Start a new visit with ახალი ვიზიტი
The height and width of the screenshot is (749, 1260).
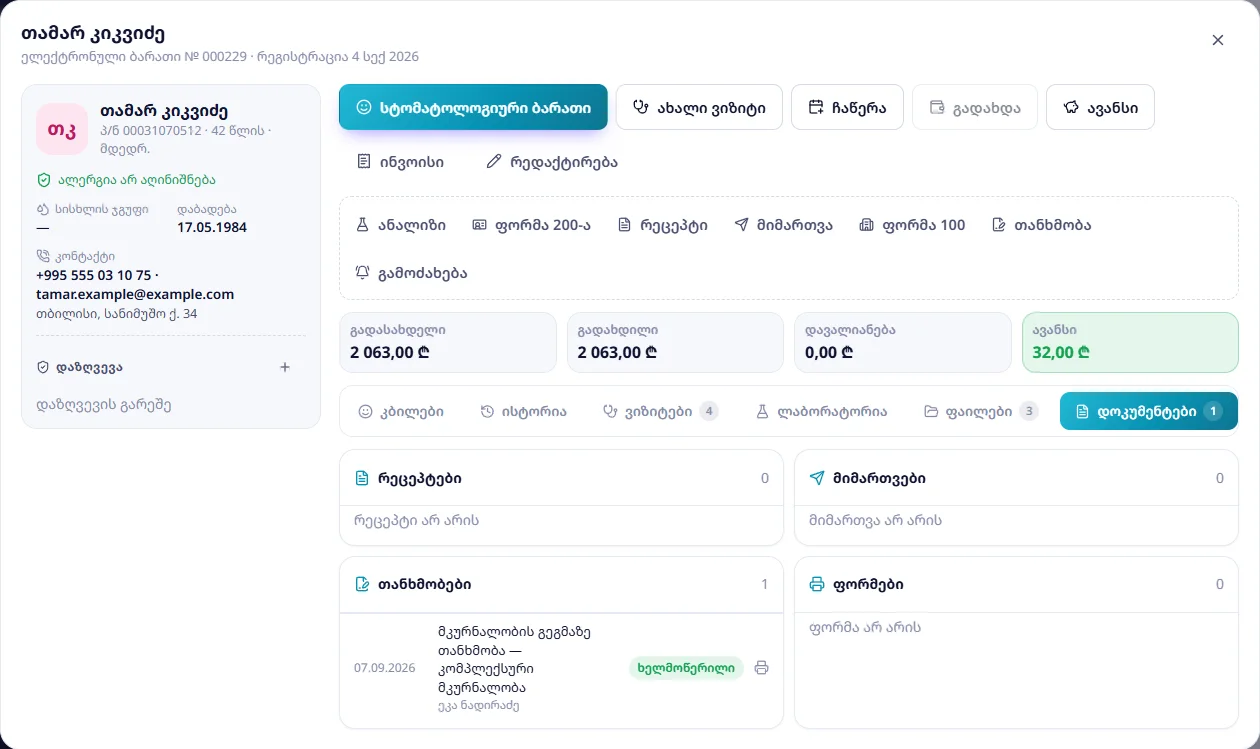point(700,107)
